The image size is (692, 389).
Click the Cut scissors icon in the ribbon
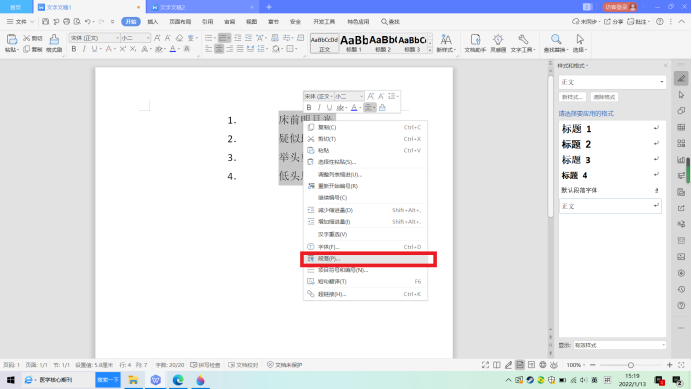26,38
